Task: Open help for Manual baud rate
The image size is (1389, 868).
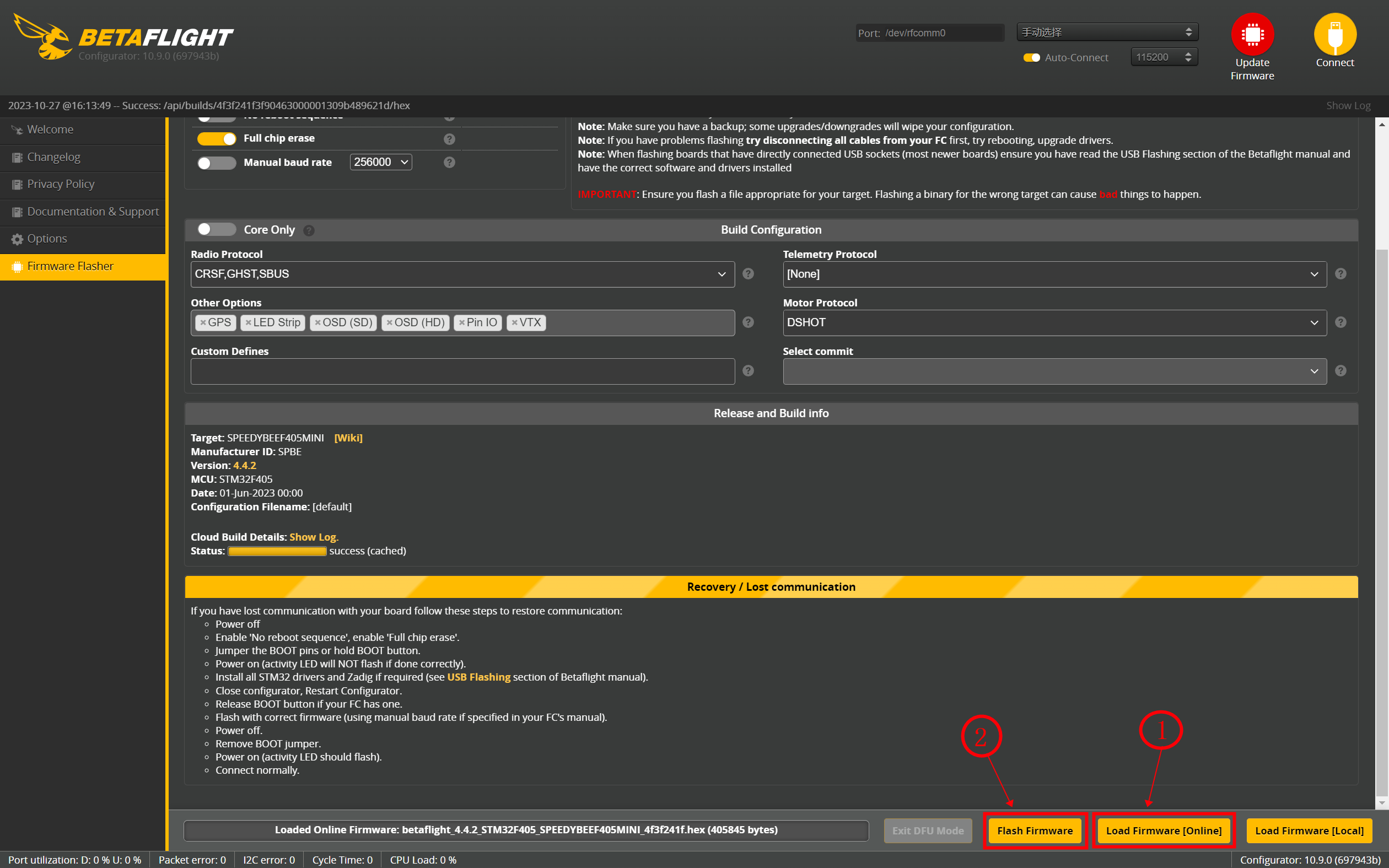Action: pos(449,163)
